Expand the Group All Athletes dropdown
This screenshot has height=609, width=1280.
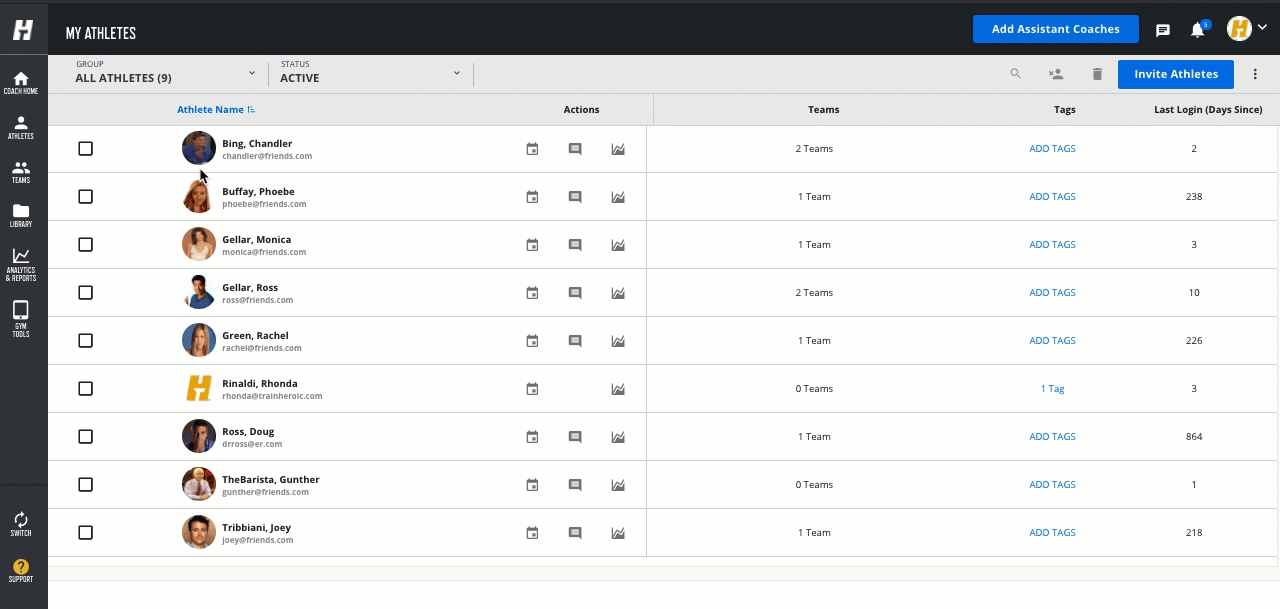tap(166, 72)
